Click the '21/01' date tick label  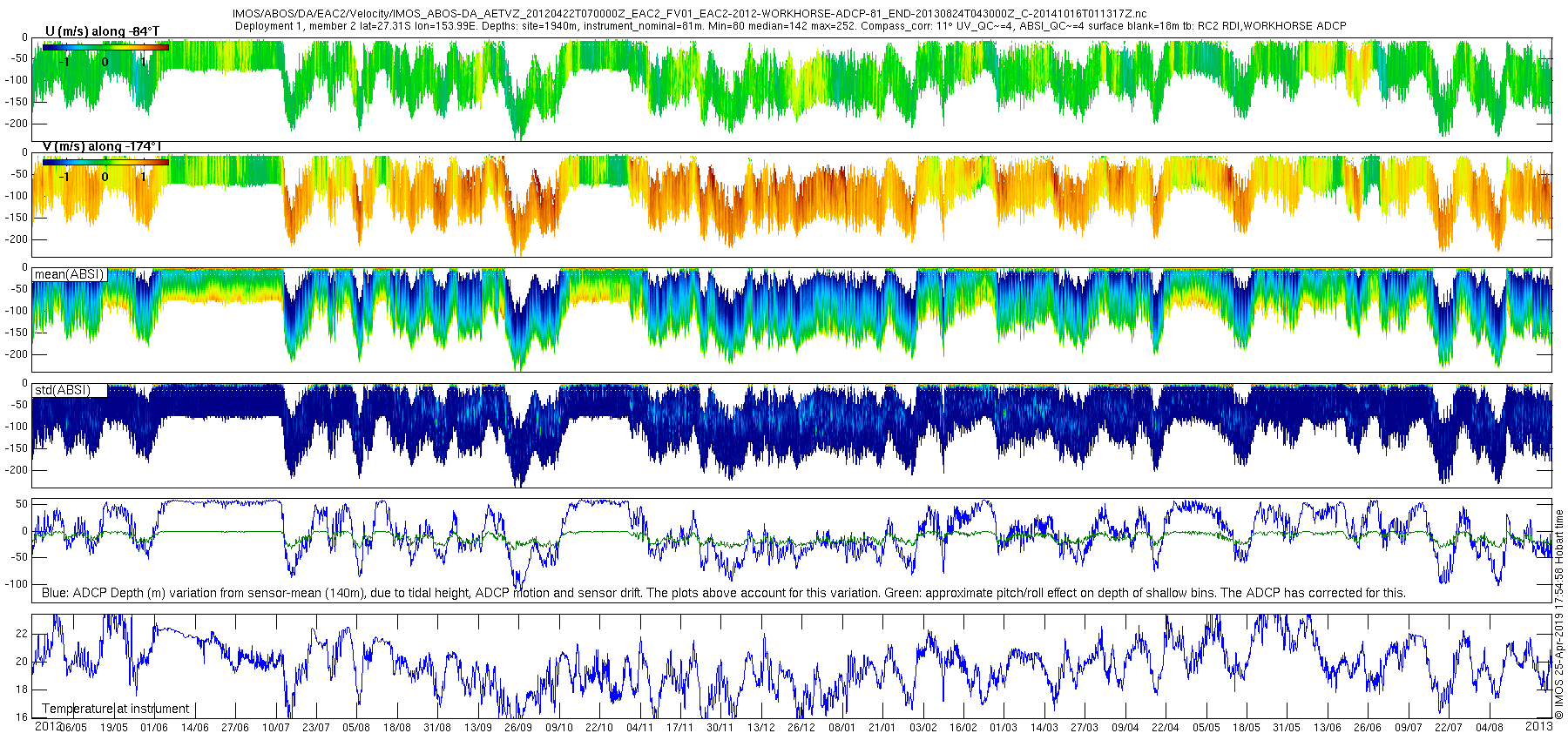(882, 728)
